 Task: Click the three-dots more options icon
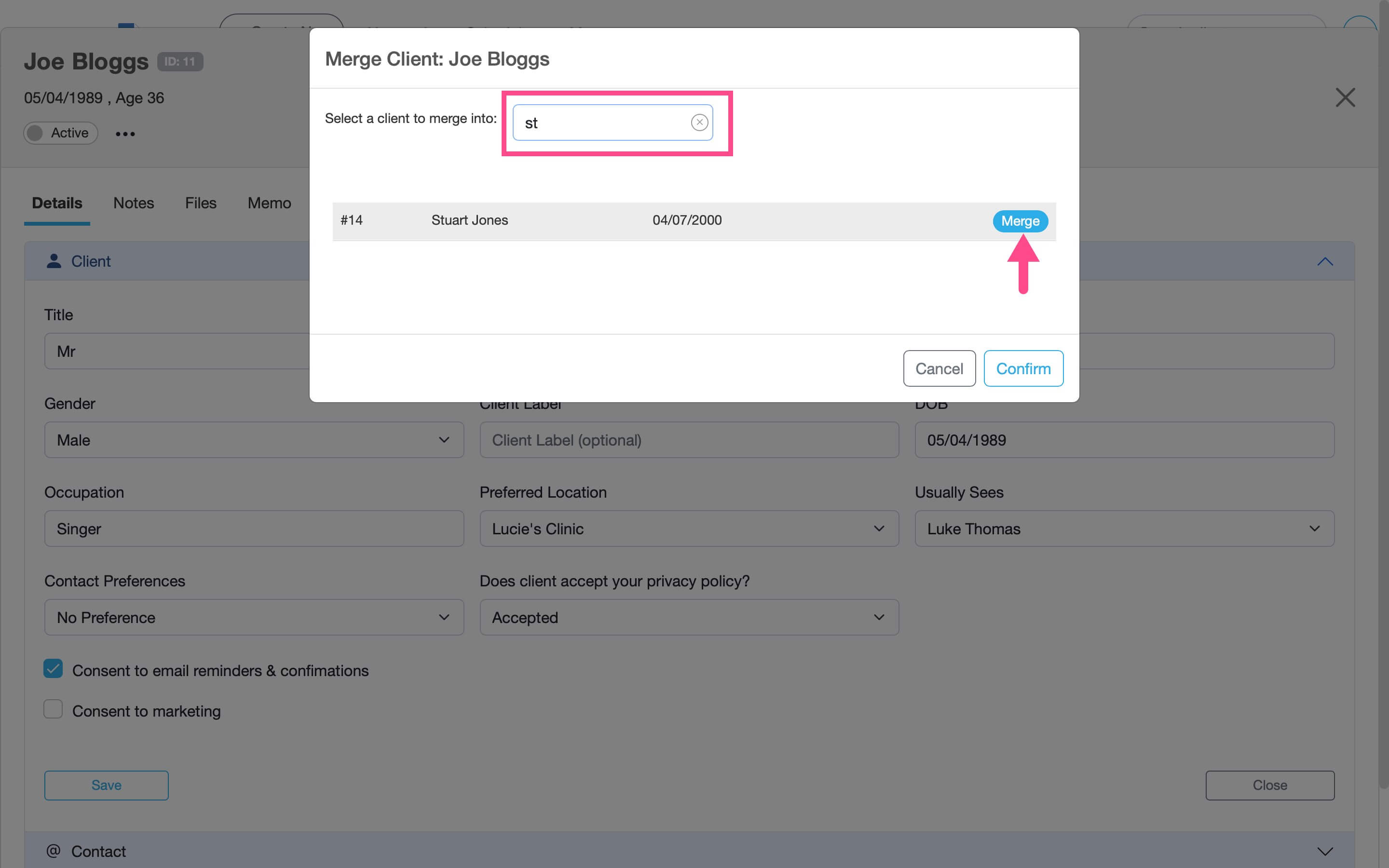pyautogui.click(x=125, y=134)
